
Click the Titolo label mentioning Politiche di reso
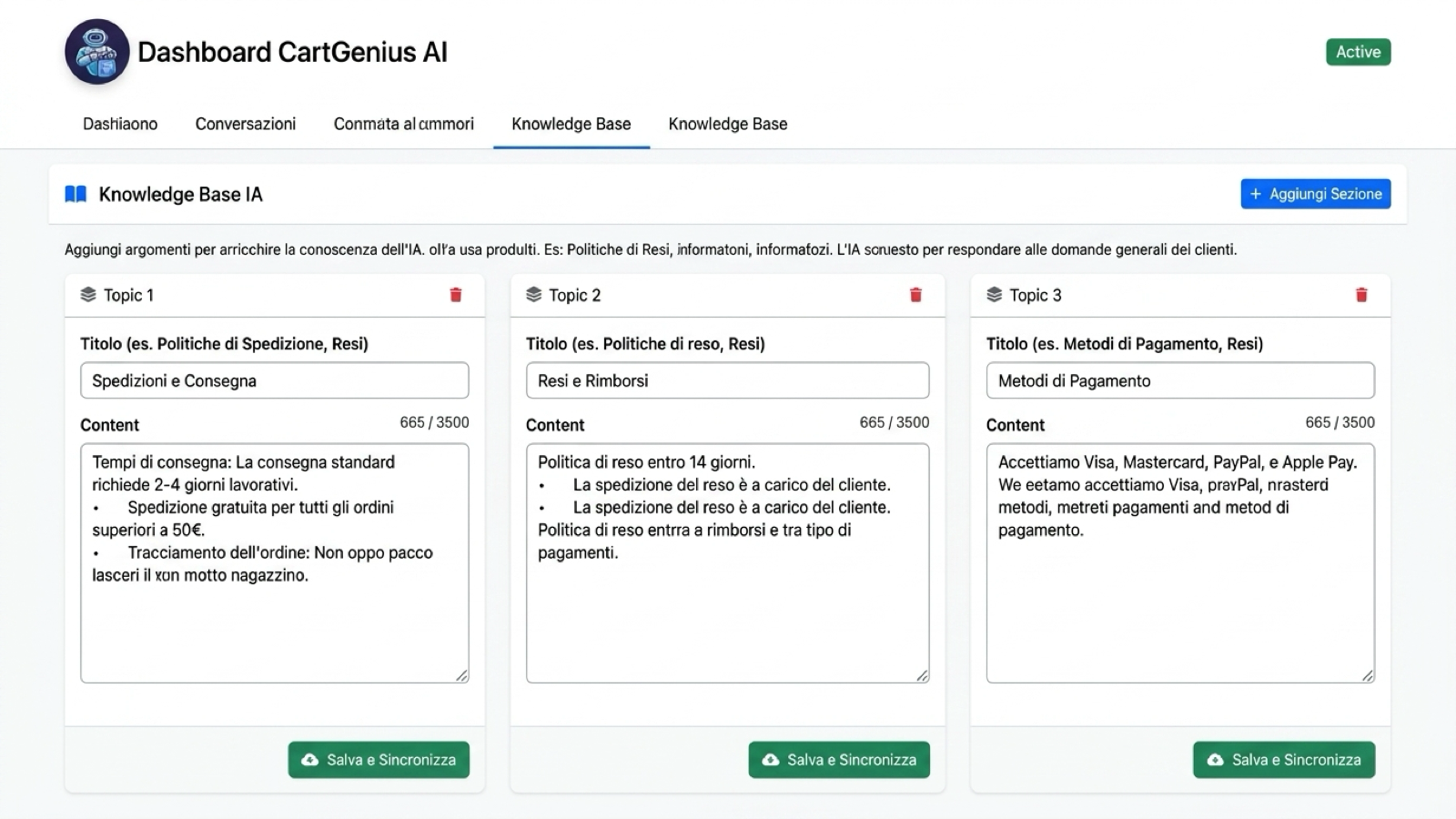[645, 344]
